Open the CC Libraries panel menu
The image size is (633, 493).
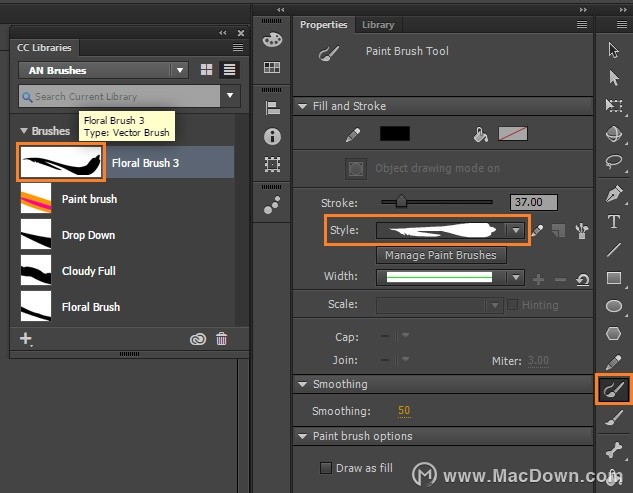point(238,48)
